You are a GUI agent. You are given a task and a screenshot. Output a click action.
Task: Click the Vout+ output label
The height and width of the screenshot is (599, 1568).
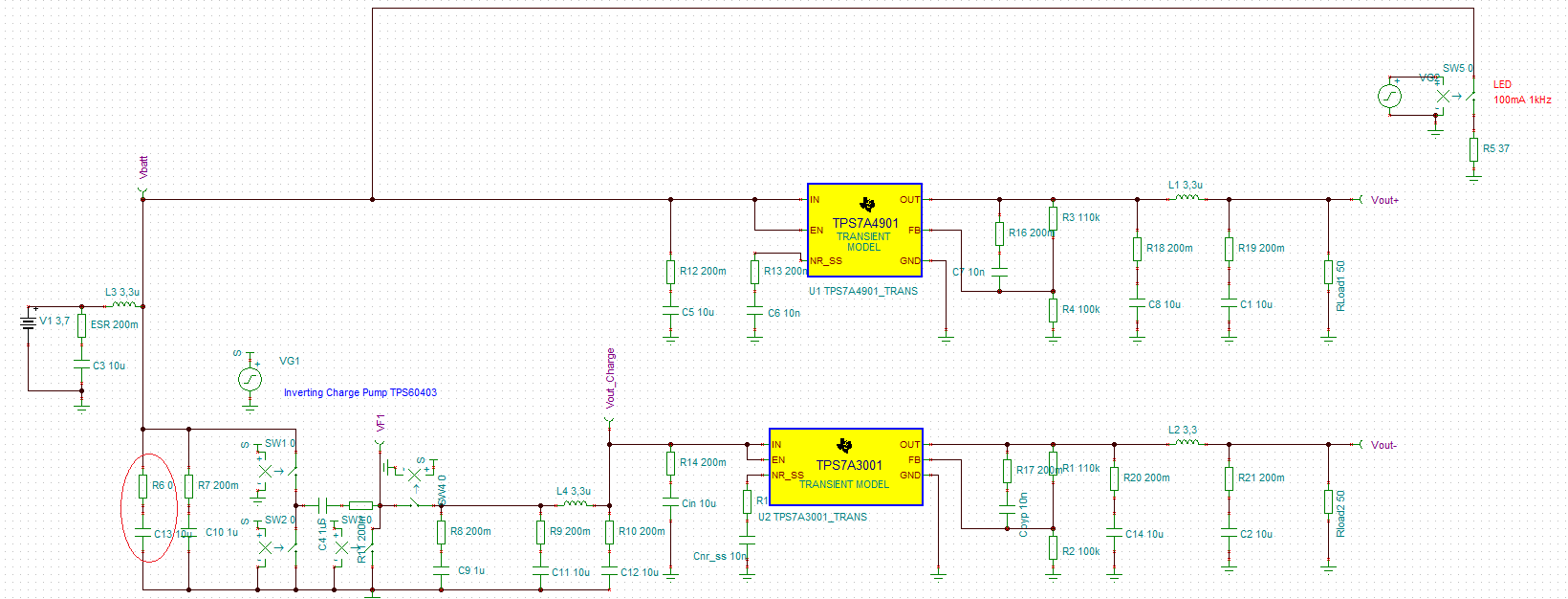(x=1384, y=200)
